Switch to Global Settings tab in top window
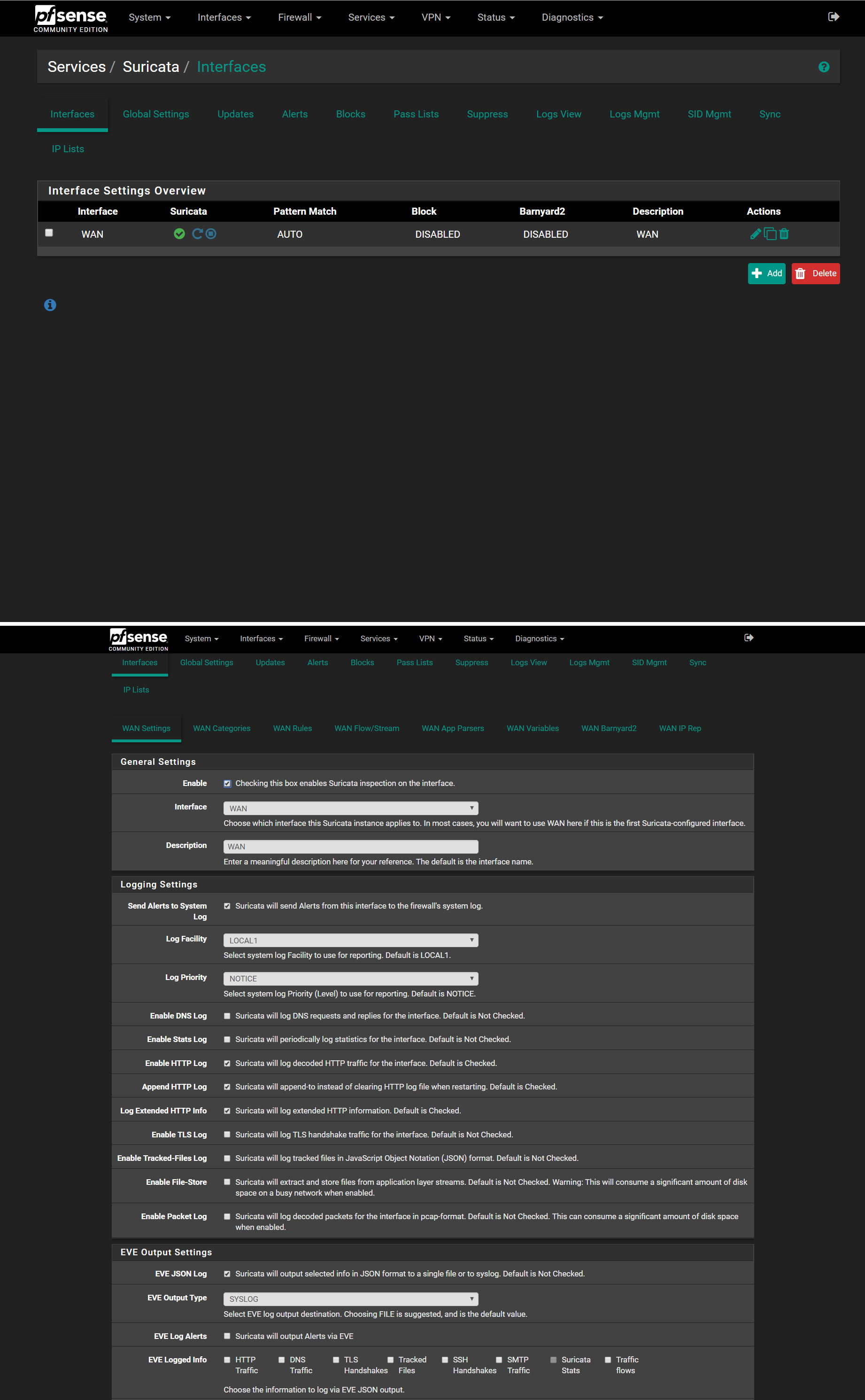865x1400 pixels. (x=155, y=115)
